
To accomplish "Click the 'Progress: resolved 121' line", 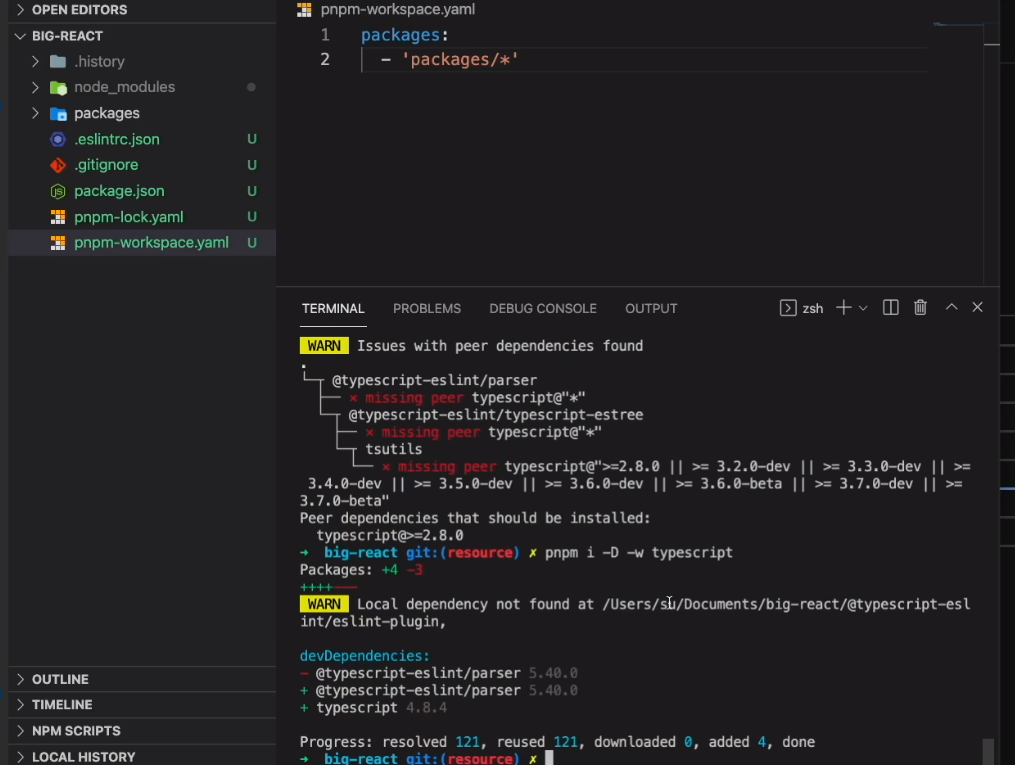I will (557, 742).
